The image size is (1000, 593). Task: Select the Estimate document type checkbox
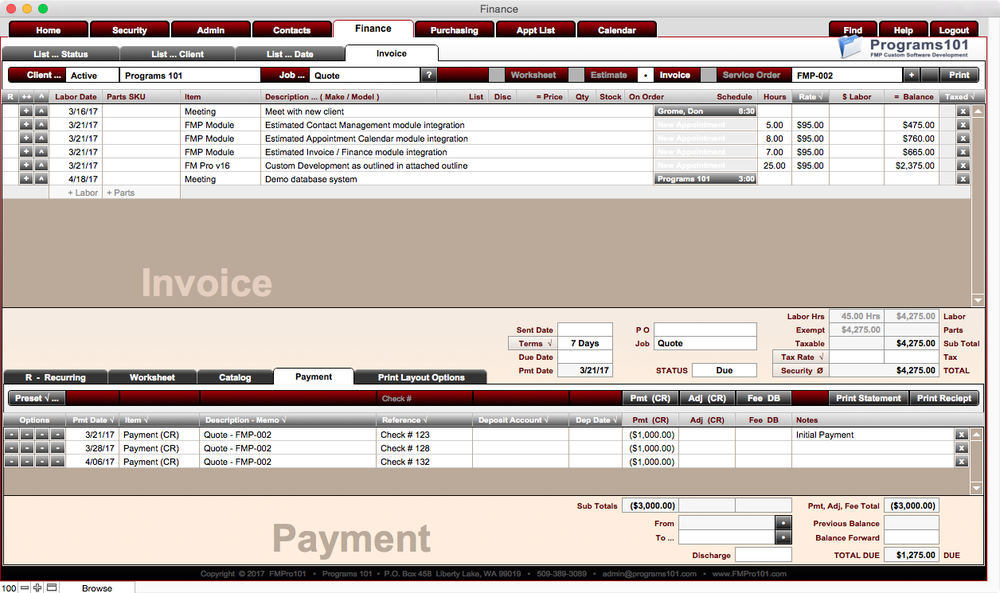tap(577, 75)
